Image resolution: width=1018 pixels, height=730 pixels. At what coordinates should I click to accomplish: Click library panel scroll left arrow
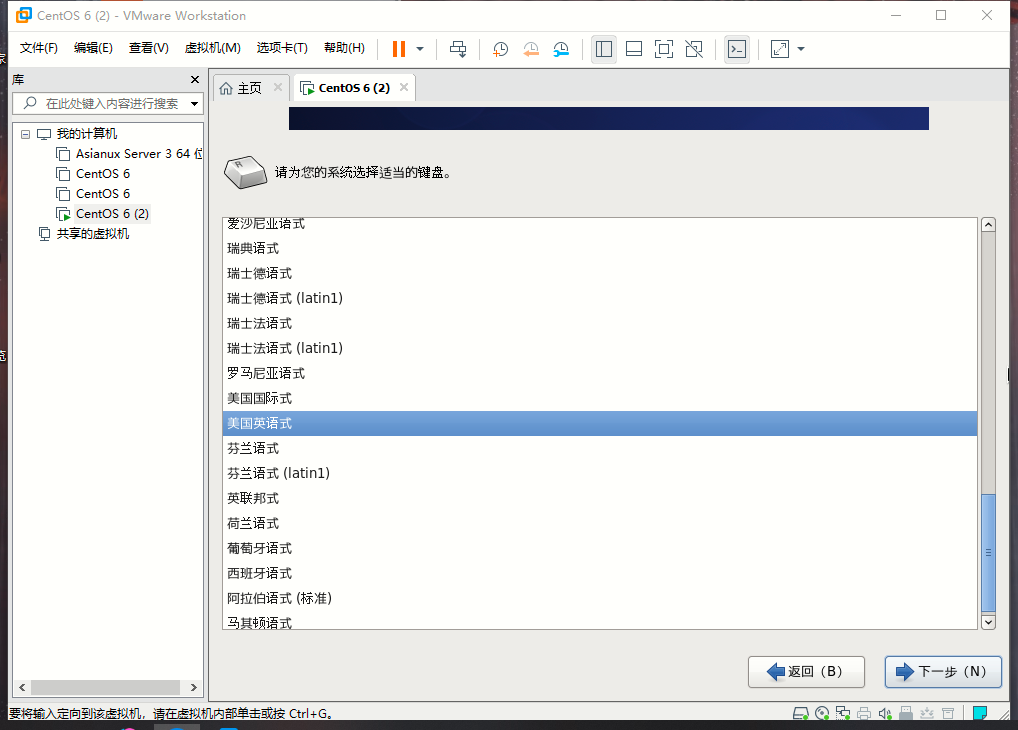coord(22,687)
